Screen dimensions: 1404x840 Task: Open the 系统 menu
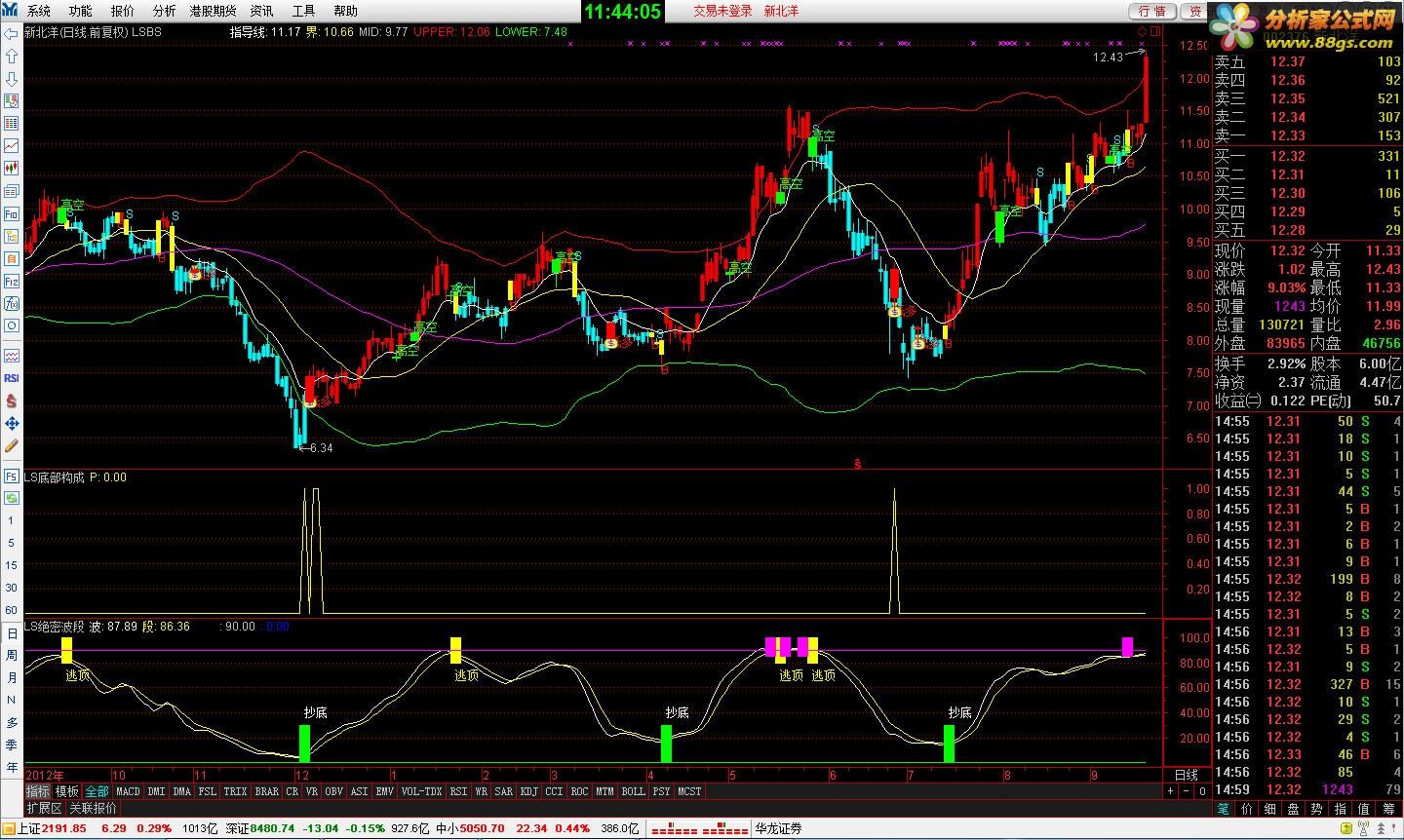(39, 11)
